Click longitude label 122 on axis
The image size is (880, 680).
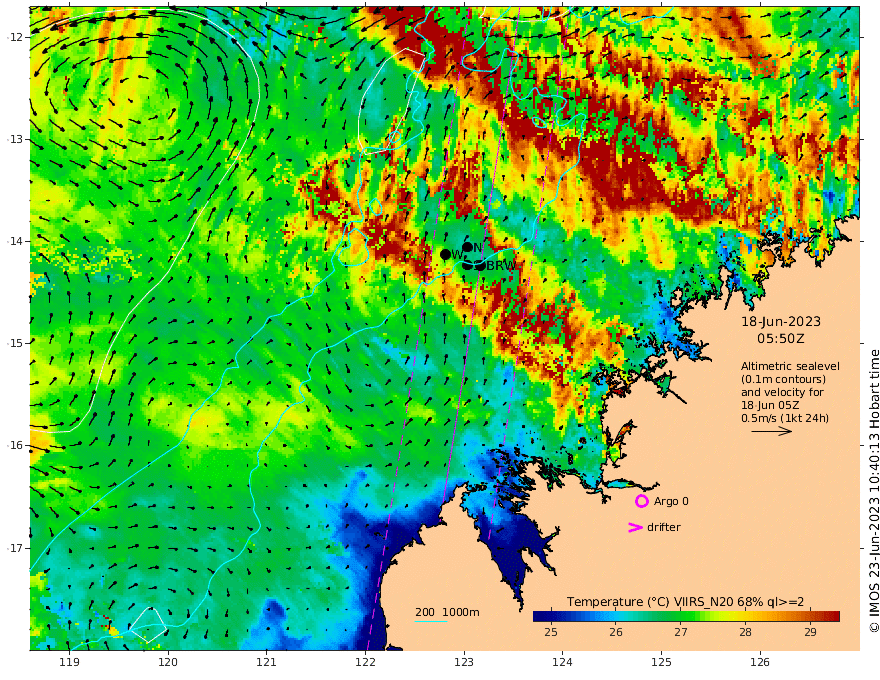365,663
